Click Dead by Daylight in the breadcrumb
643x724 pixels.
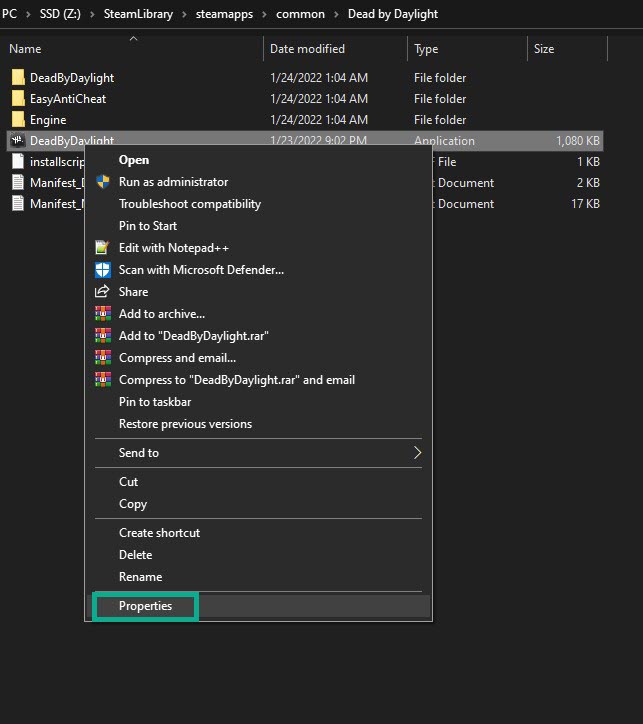pyautogui.click(x=393, y=14)
